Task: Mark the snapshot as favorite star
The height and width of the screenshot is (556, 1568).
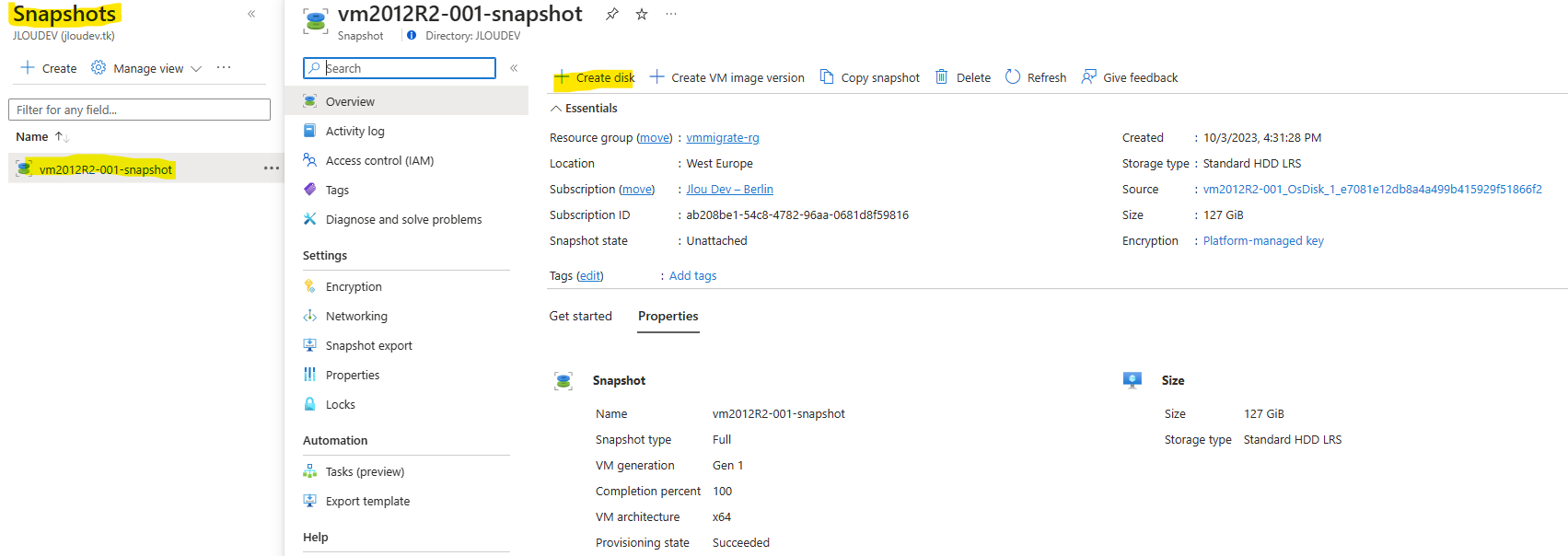Action: (642, 14)
